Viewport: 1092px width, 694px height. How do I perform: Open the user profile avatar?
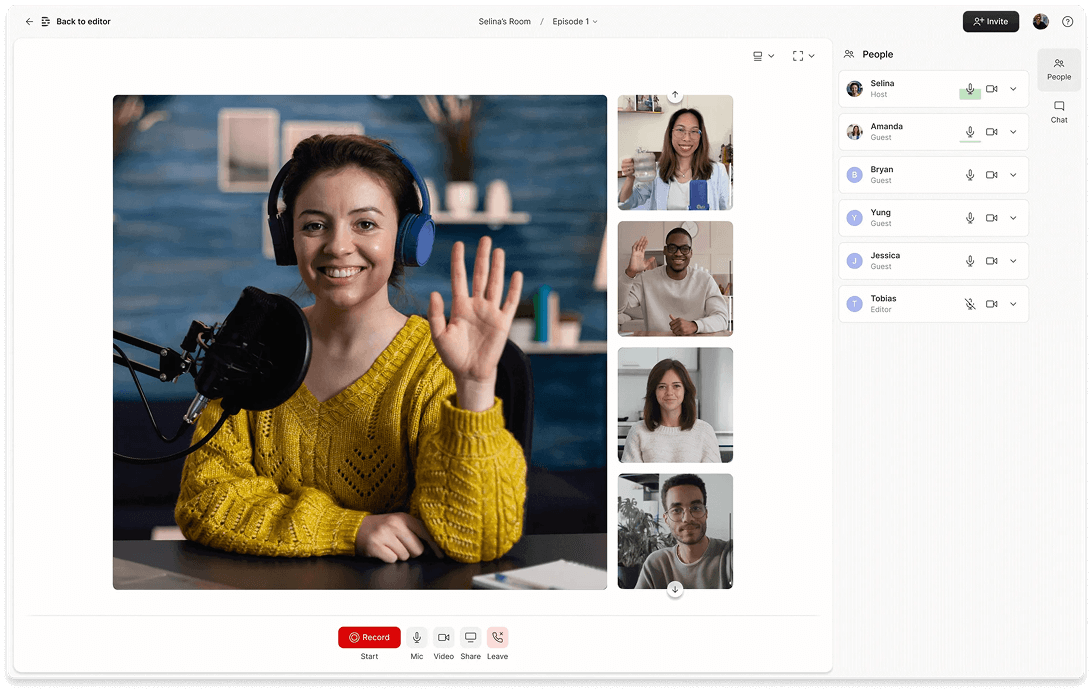pos(1041,21)
